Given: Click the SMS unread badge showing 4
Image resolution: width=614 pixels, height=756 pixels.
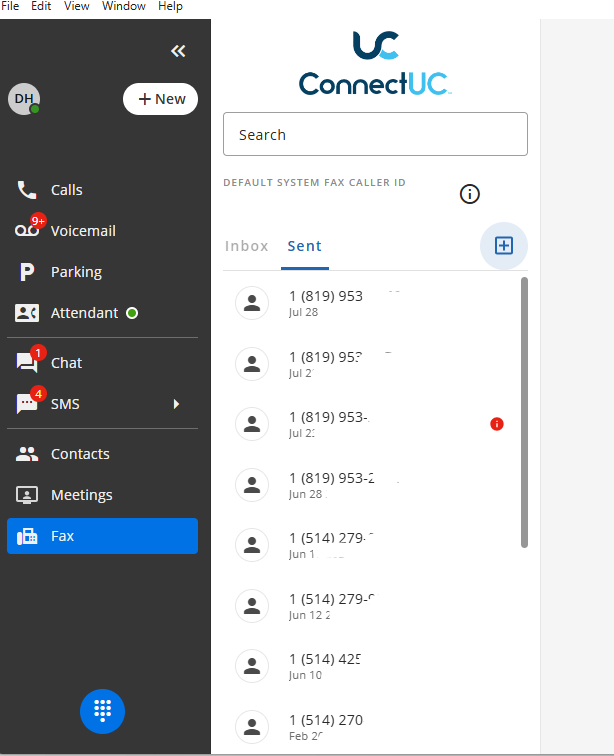Looking at the screenshot, I should 38,393.
